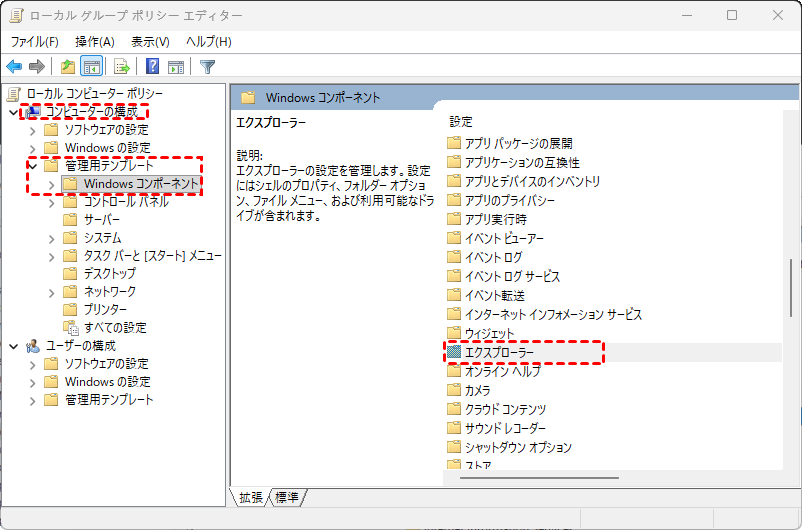Click the Back arrow toolbar icon

click(x=14, y=67)
